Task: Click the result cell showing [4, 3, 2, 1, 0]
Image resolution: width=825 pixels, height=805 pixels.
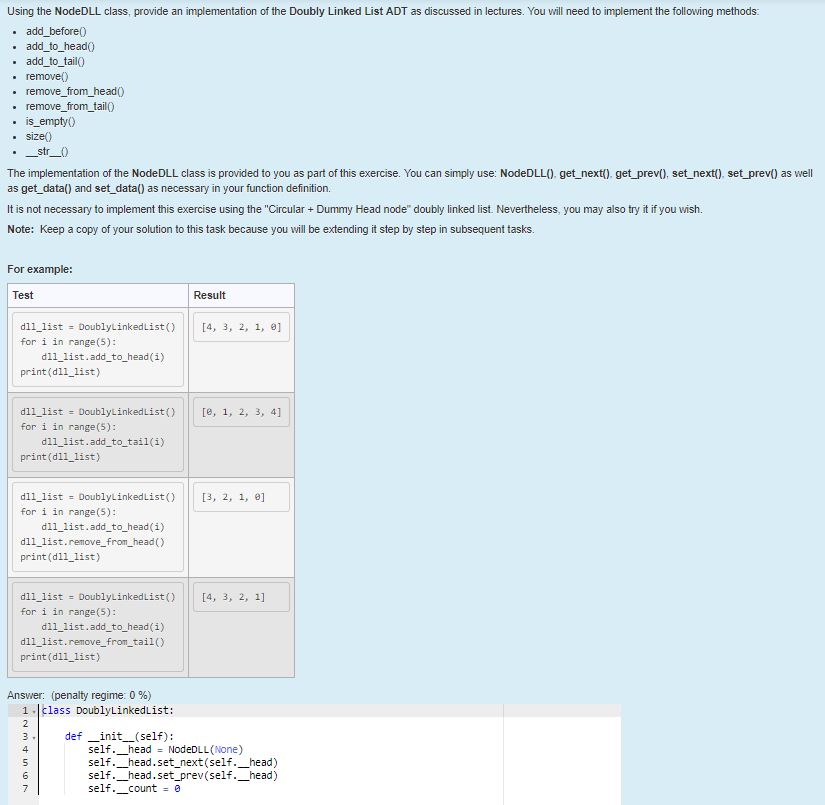Action: coord(239,327)
